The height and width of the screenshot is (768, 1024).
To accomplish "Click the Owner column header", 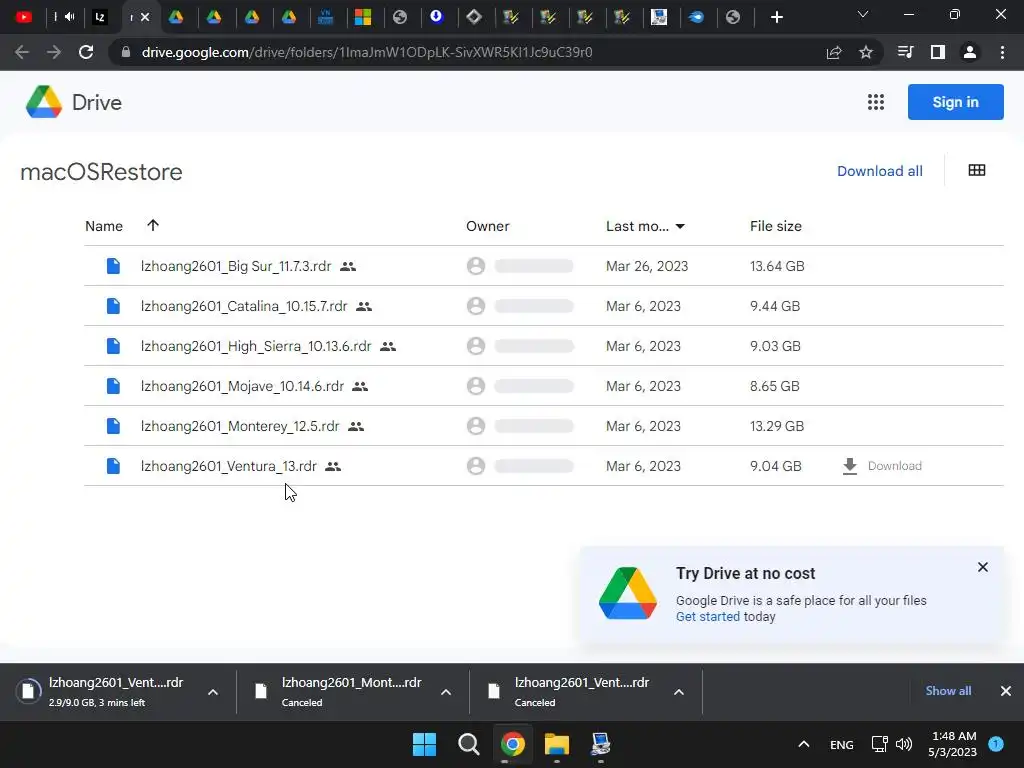I will click(x=487, y=226).
